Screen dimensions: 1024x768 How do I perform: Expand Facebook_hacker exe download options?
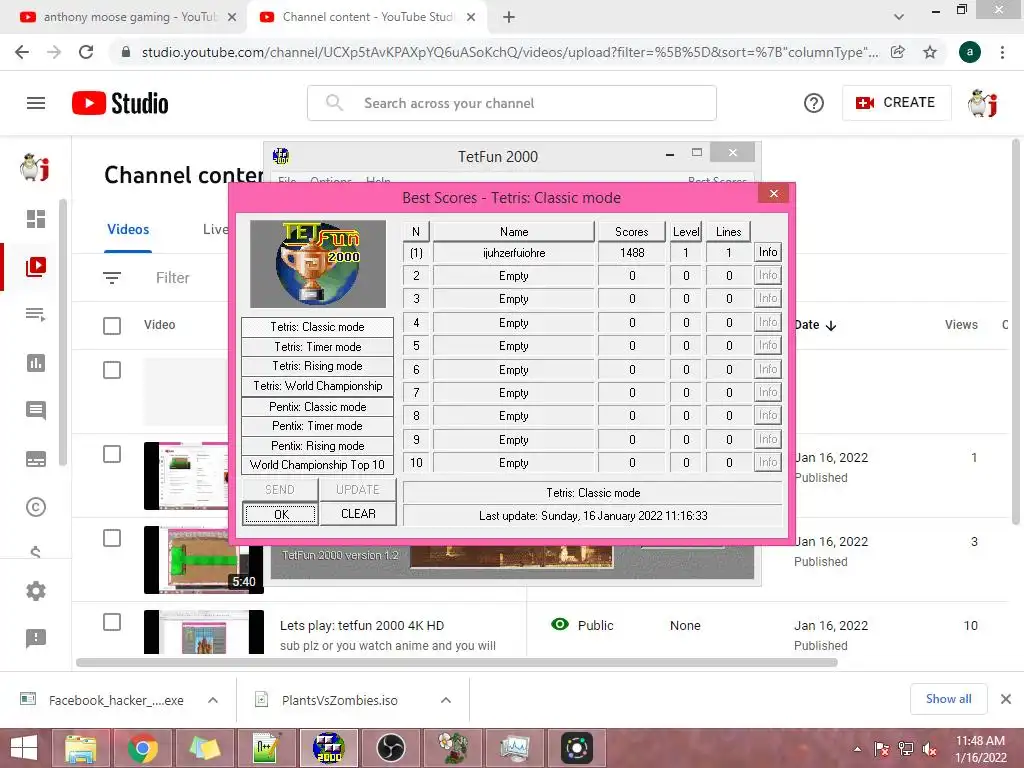pos(213,700)
